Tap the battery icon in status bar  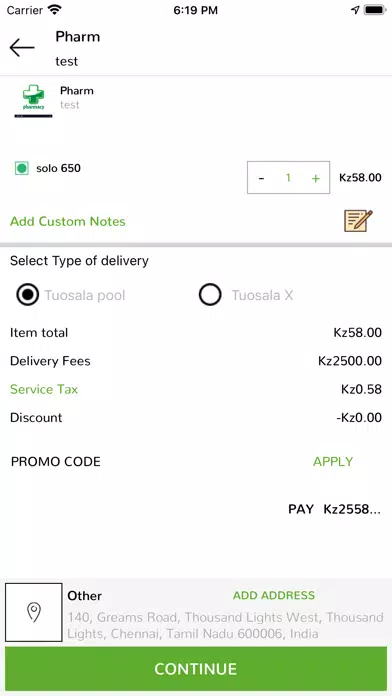pyautogui.click(x=374, y=10)
